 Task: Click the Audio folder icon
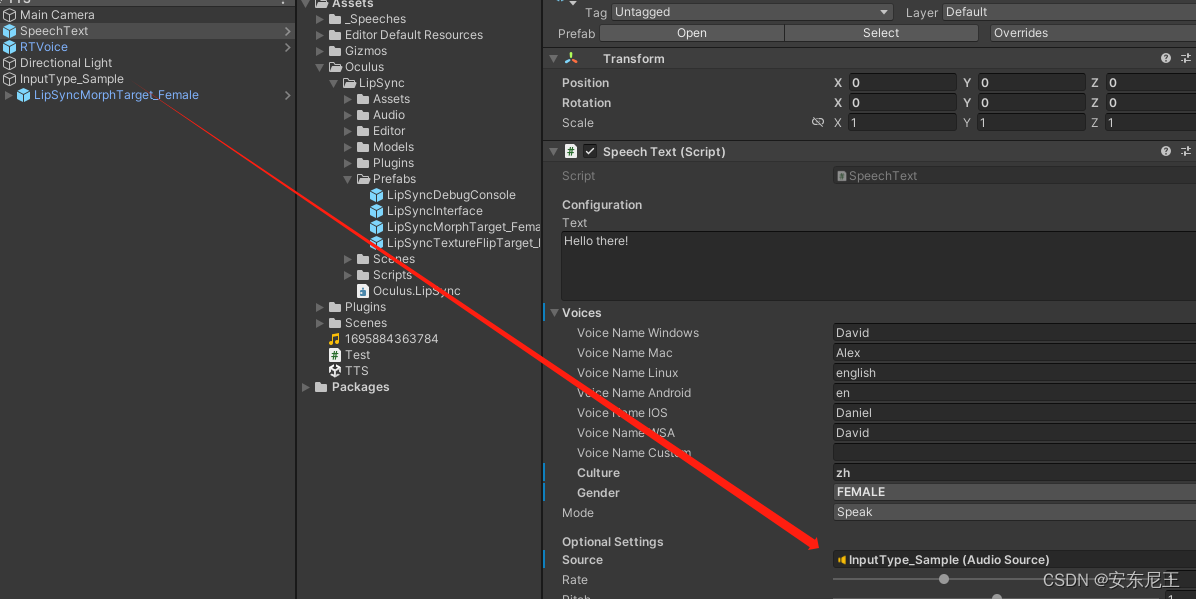click(363, 114)
